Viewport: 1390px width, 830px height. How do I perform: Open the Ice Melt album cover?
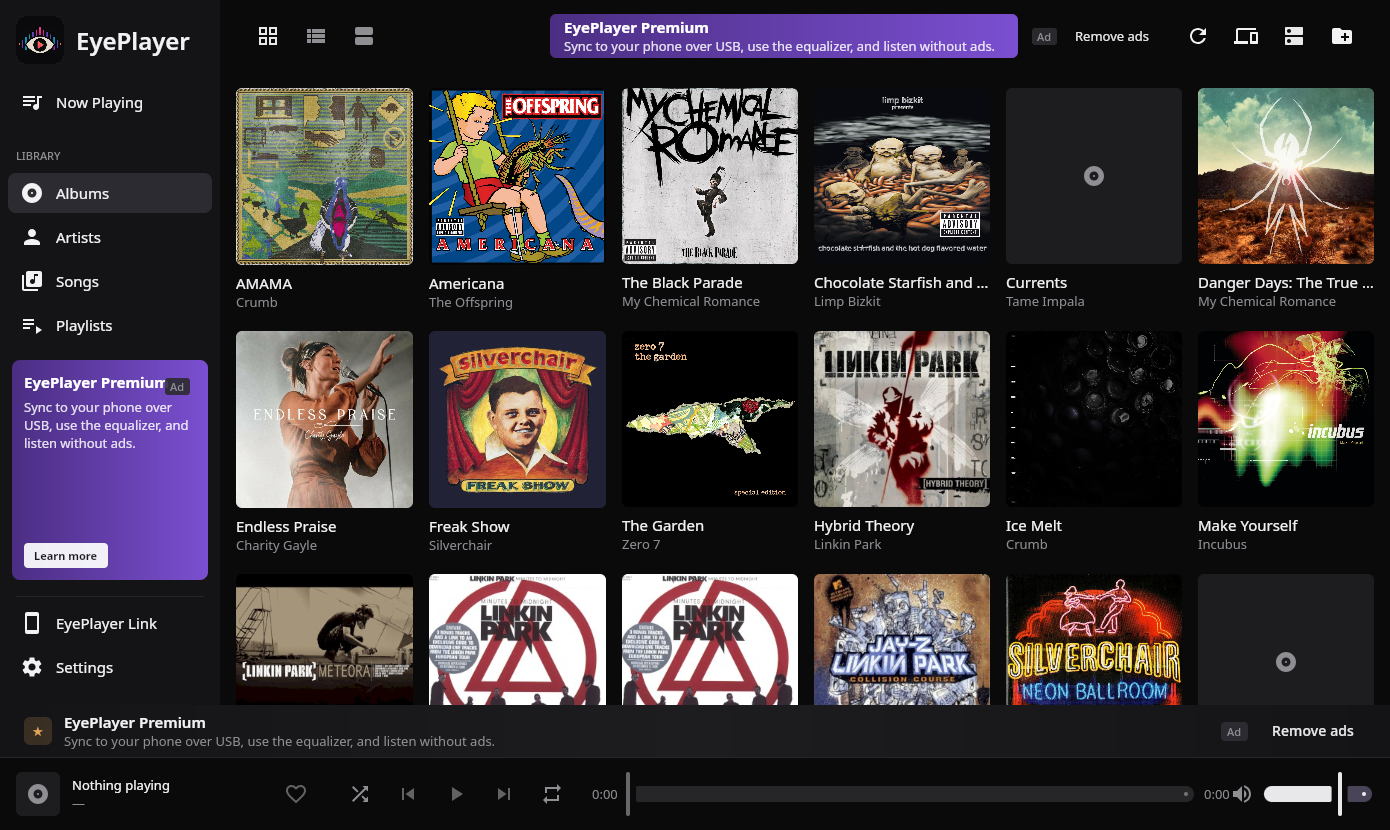1094,419
